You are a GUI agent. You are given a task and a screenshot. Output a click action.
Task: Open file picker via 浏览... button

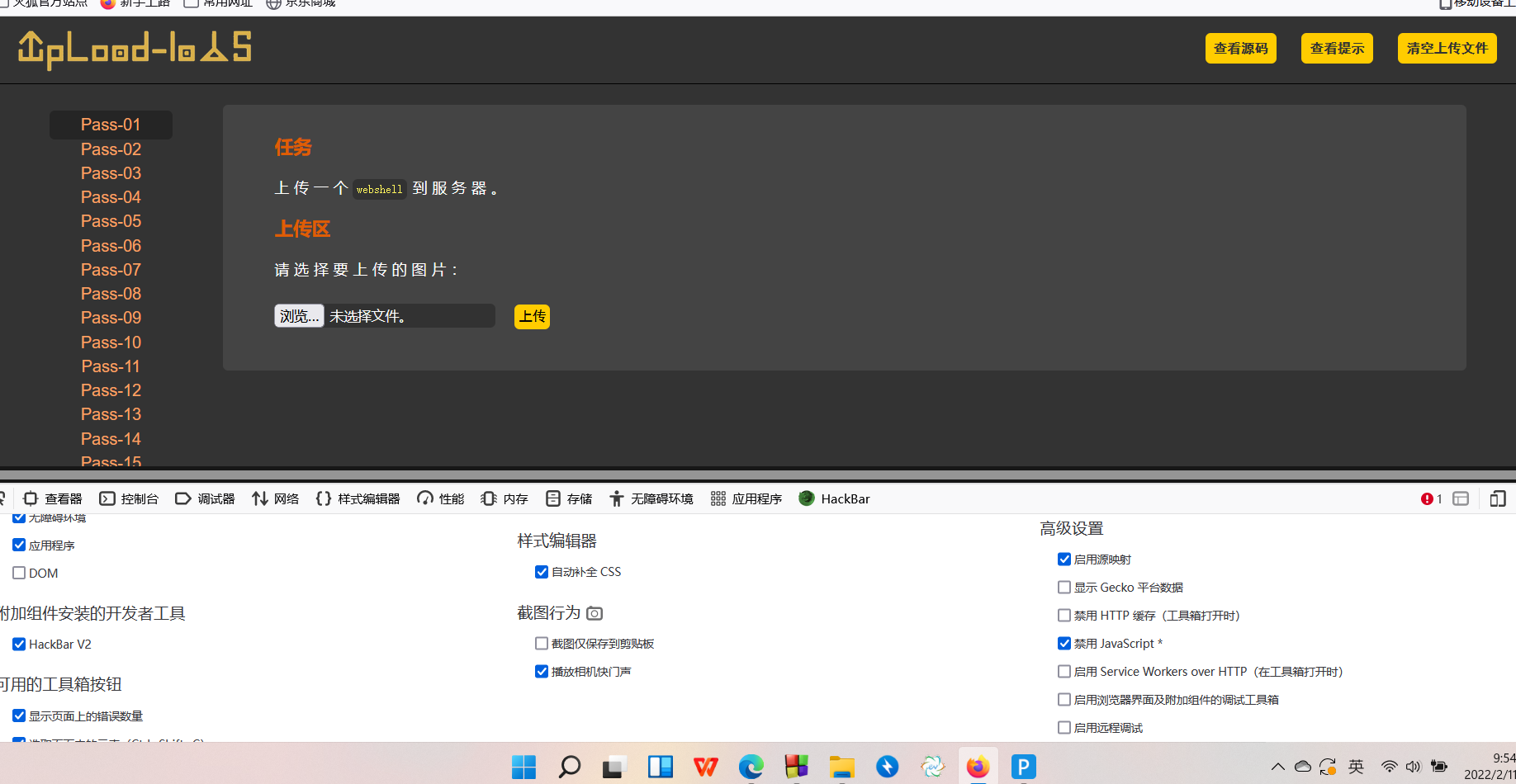[299, 315]
